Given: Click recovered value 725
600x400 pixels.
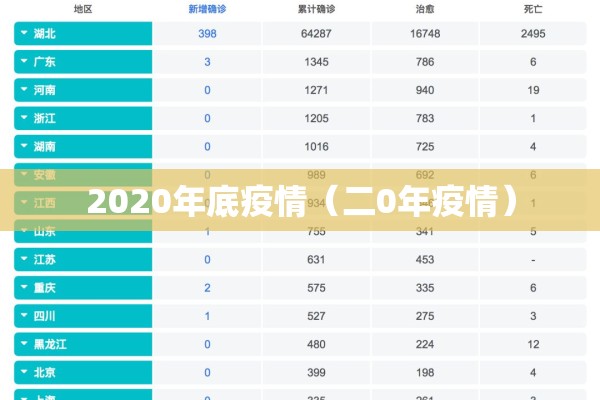Looking at the screenshot, I should [425, 147].
